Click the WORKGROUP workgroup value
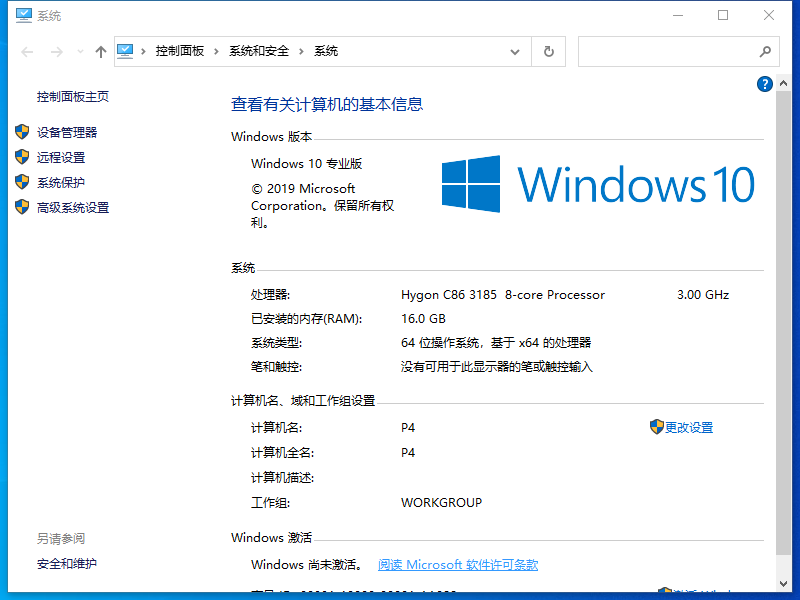Image resolution: width=800 pixels, height=600 pixels. pyautogui.click(x=441, y=503)
